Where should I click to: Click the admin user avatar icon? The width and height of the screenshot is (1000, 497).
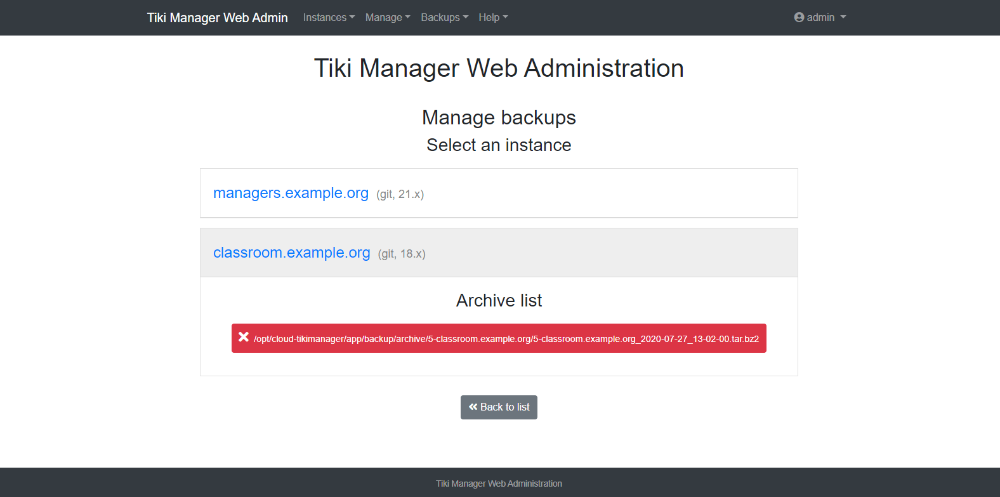[x=798, y=17]
